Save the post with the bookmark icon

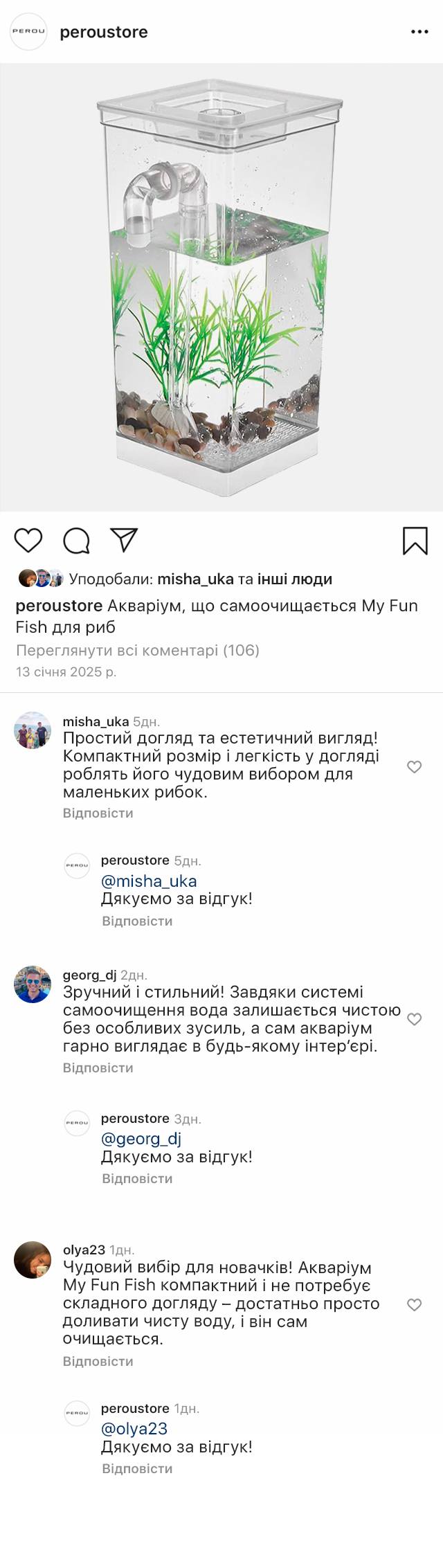[x=415, y=541]
